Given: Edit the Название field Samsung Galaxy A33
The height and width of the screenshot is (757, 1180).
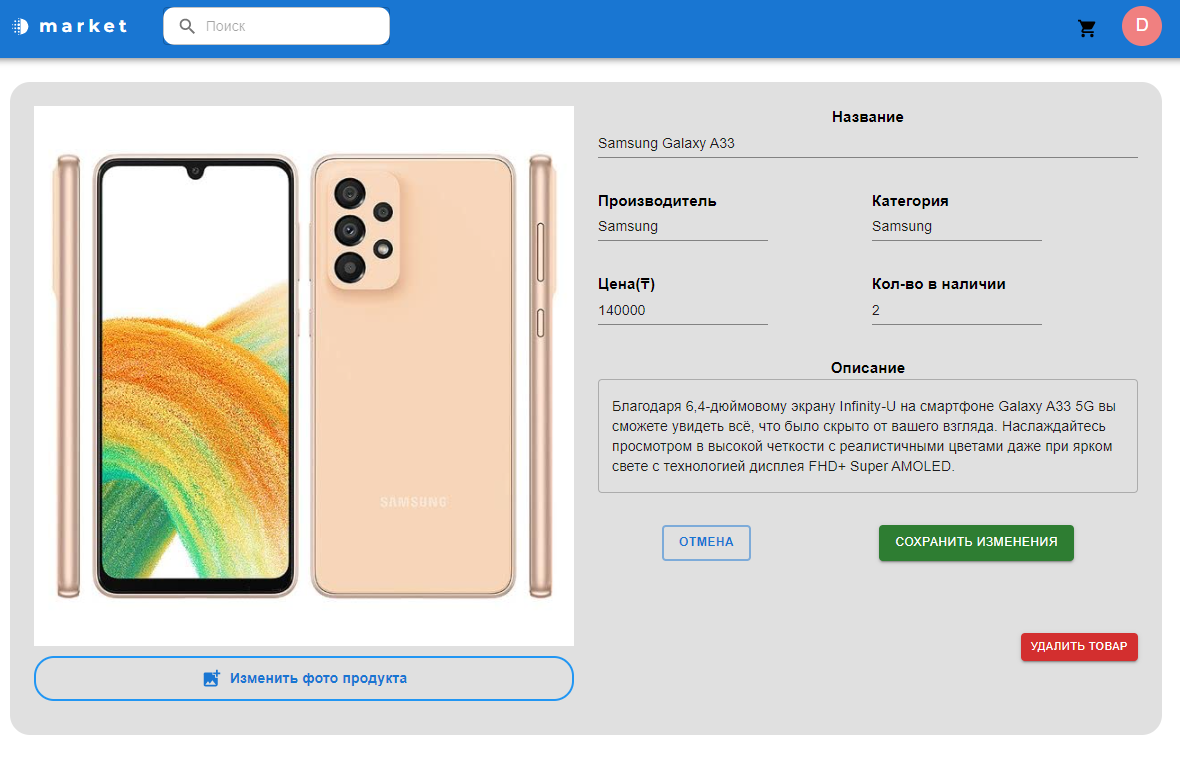Looking at the screenshot, I should (867, 143).
